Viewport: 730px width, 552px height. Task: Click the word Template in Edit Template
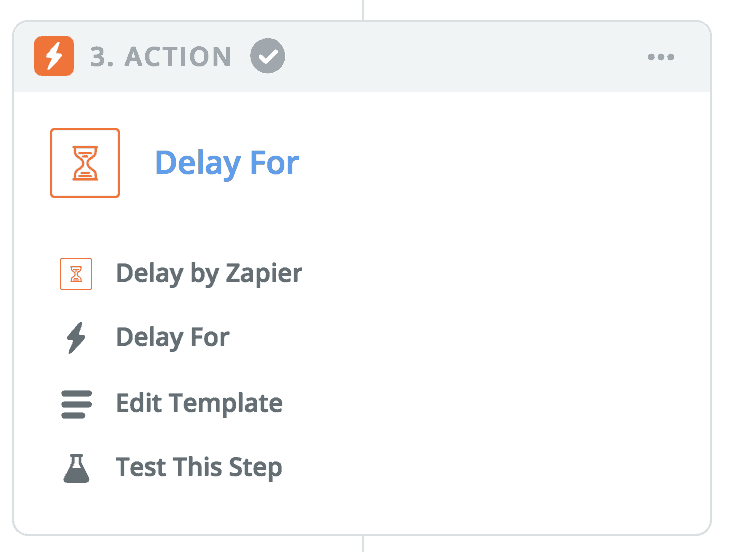[x=226, y=403]
